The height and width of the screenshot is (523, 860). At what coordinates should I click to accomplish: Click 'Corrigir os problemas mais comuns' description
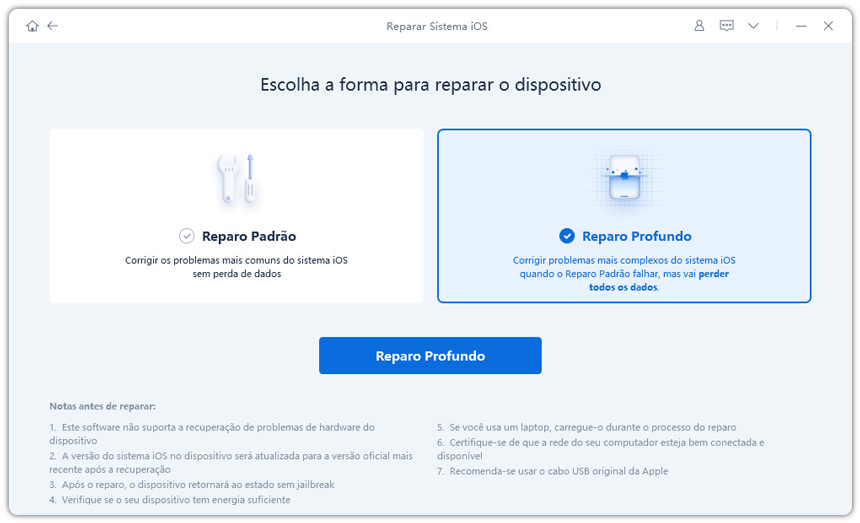pos(236,267)
